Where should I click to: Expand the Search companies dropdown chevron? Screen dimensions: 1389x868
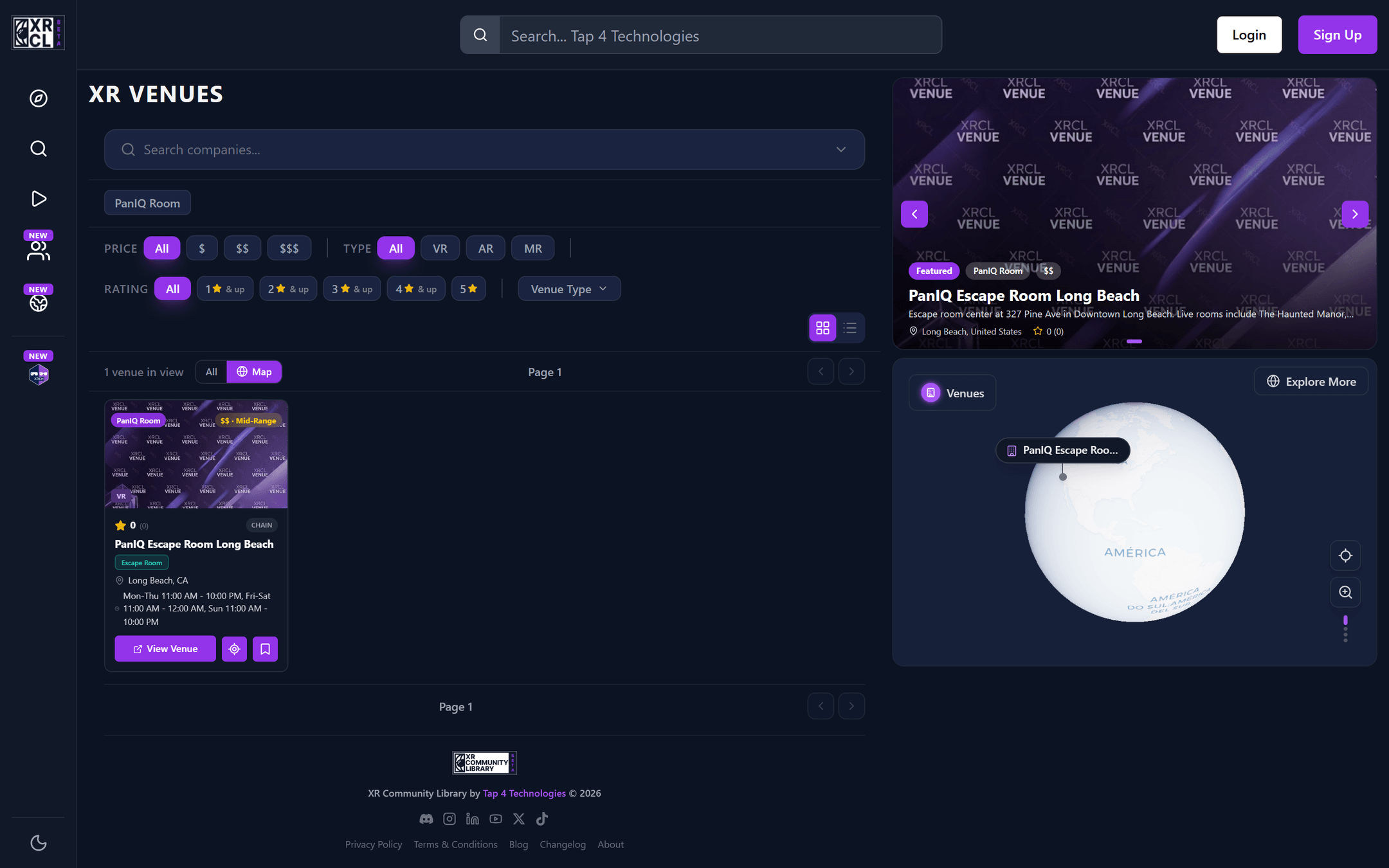840,149
